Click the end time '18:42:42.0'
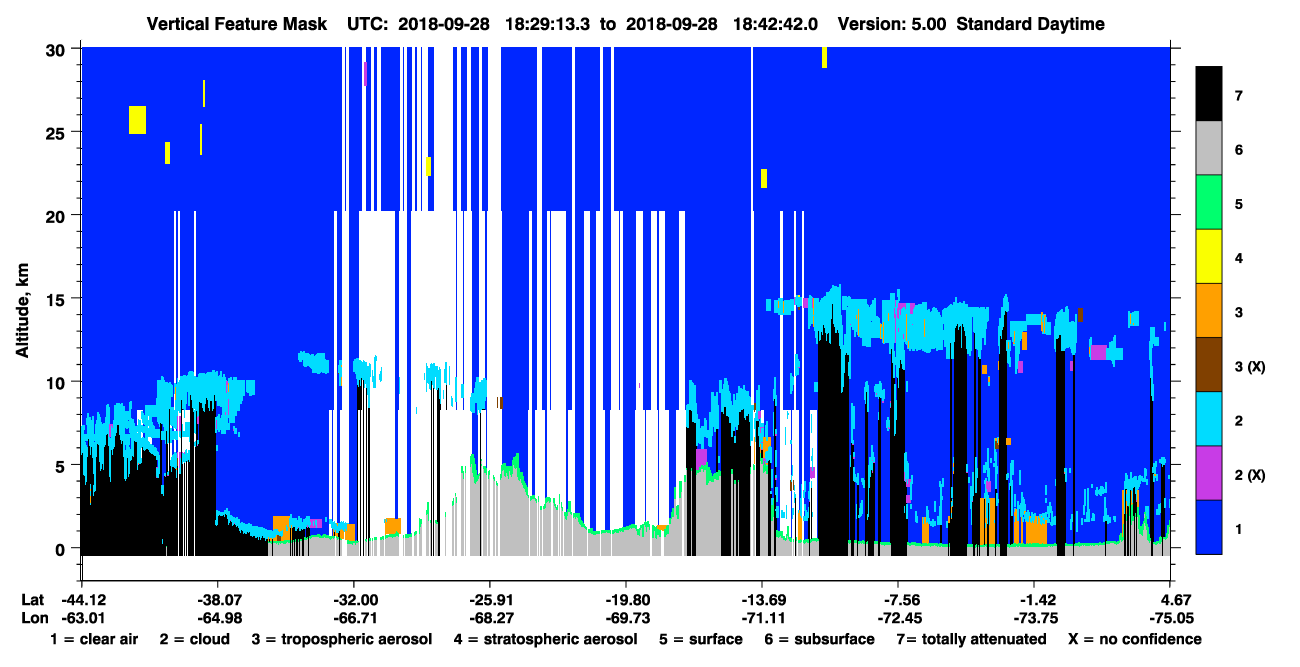This screenshot has width=1300, height=667. click(x=777, y=23)
